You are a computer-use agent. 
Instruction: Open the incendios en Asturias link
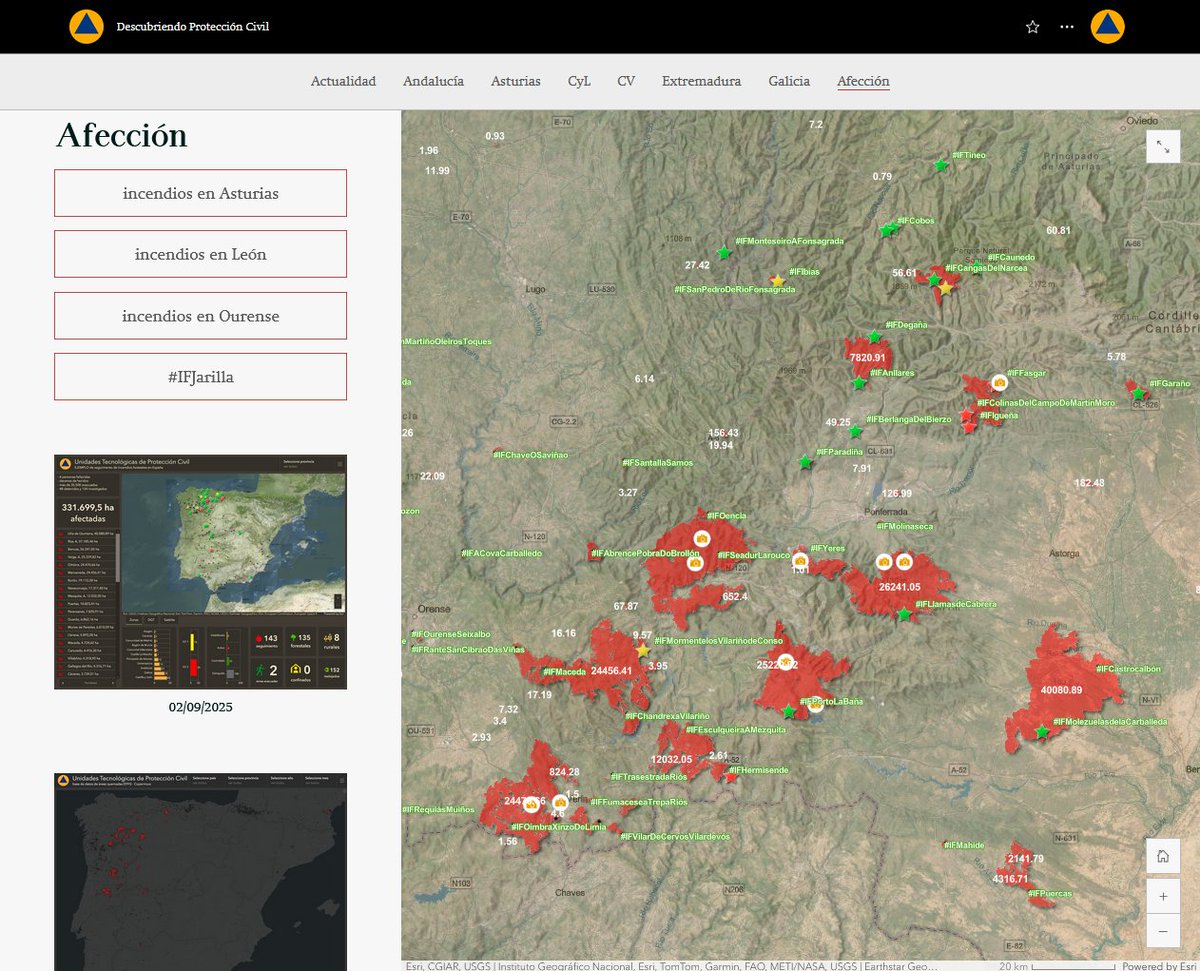point(200,192)
